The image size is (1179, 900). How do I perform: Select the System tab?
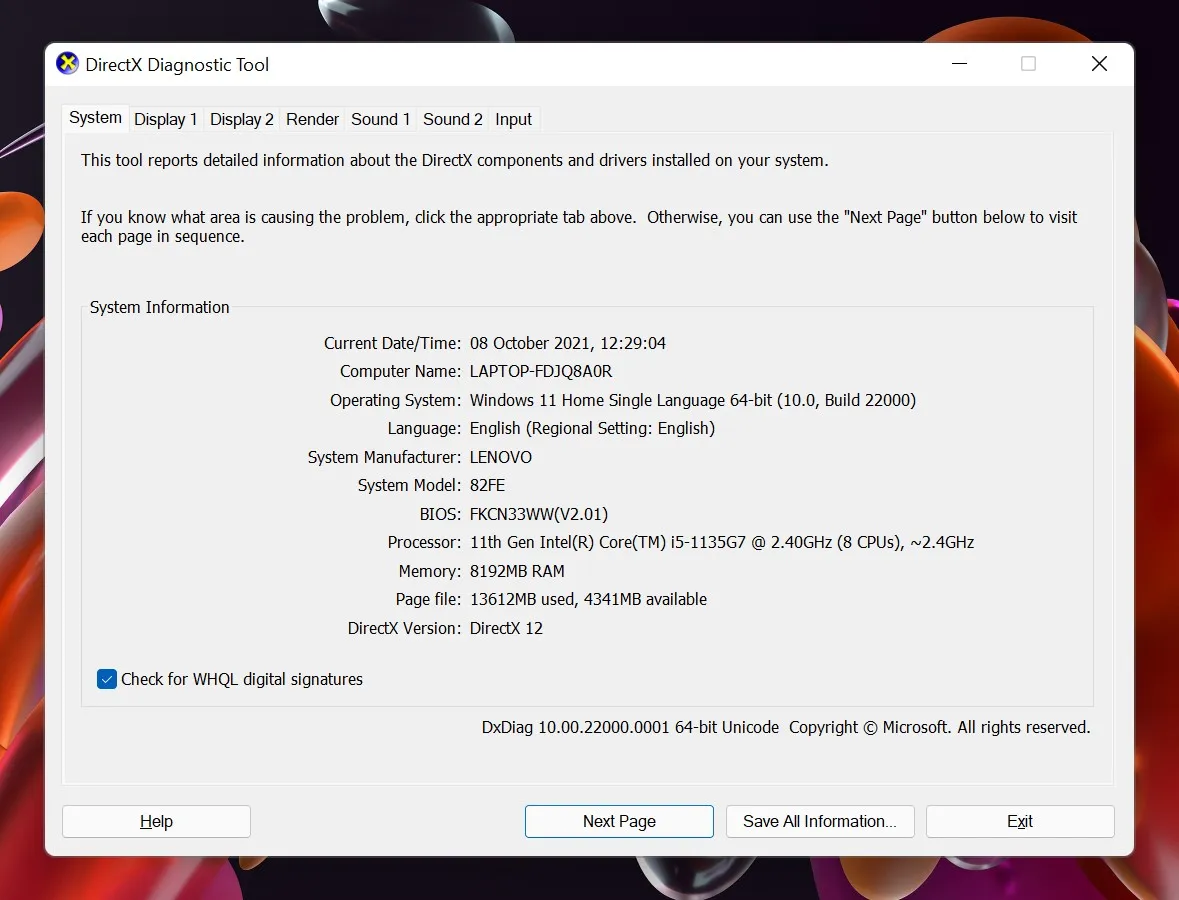click(x=95, y=118)
